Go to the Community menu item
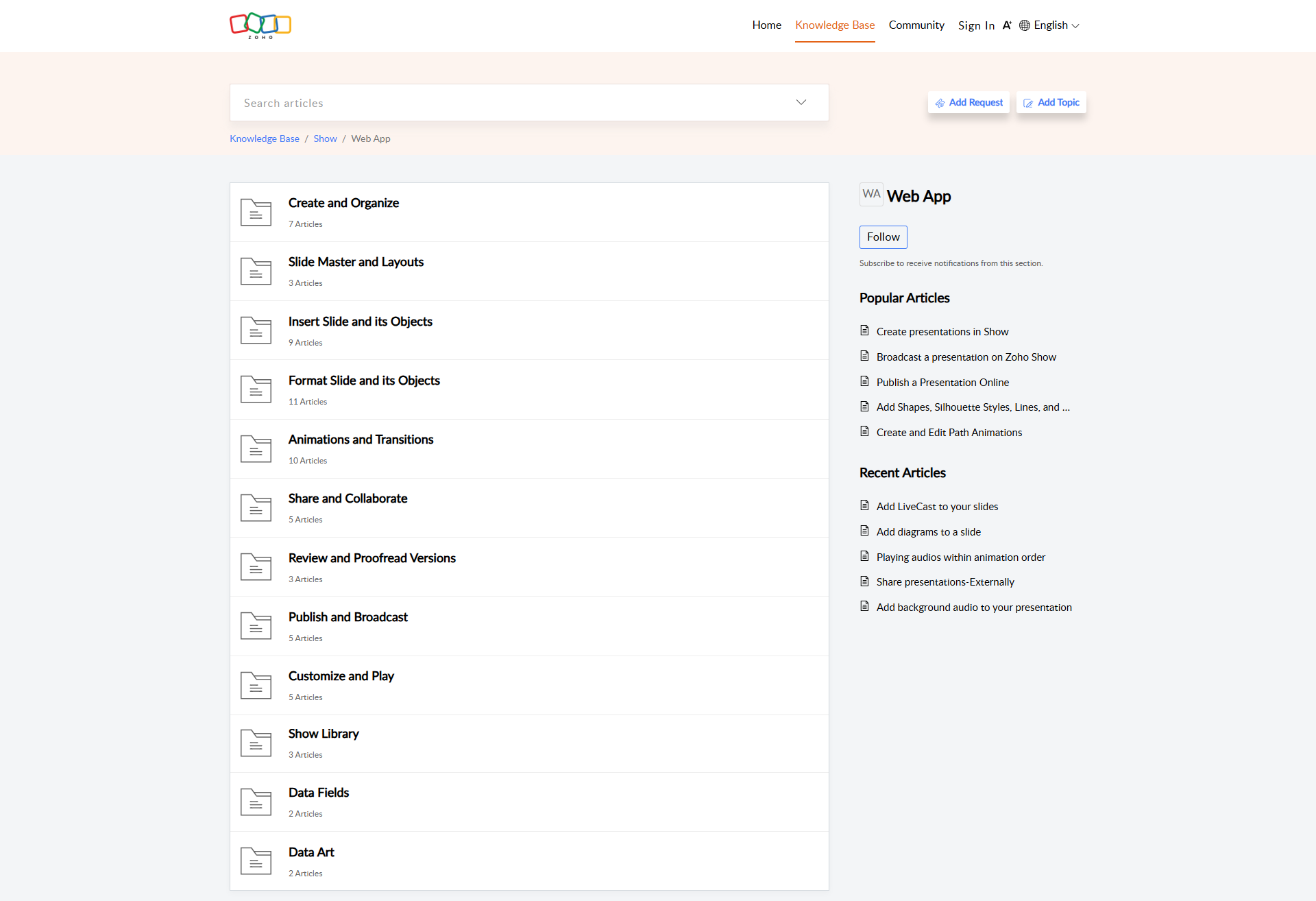This screenshot has height=901, width=1316. 916,25
